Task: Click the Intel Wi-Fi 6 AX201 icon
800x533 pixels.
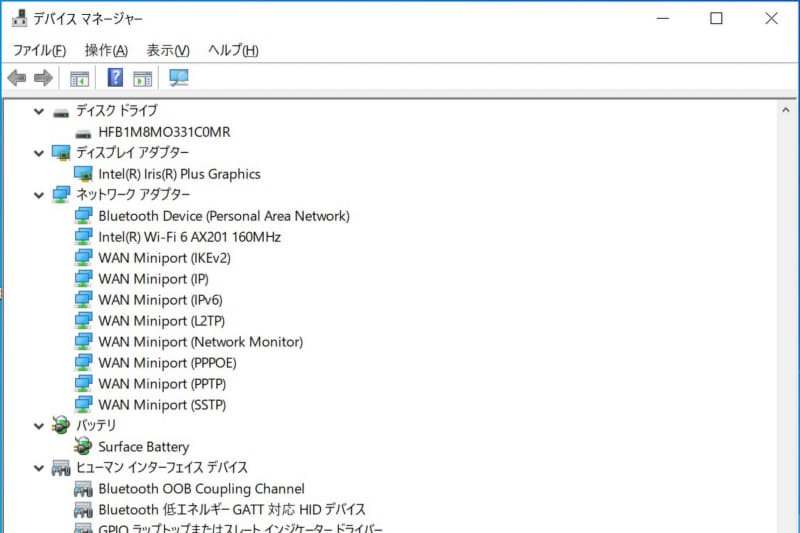Action: point(84,237)
